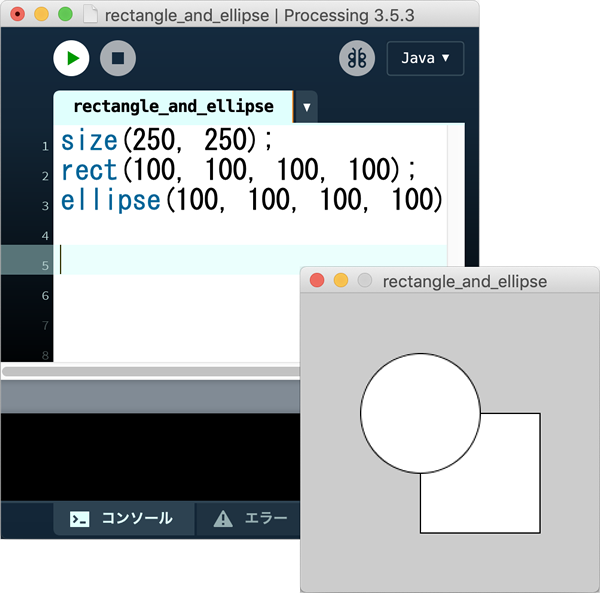Image resolution: width=600 pixels, height=593 pixels.
Task: Click the editor's horizontal scrollbar
Action: (x=150, y=371)
